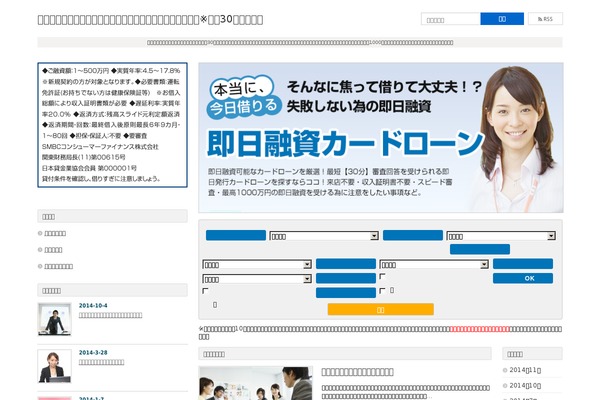This screenshot has height=400, width=600.
Task: Open the 2014-3-28 post thumbnail
Action: 54,366
